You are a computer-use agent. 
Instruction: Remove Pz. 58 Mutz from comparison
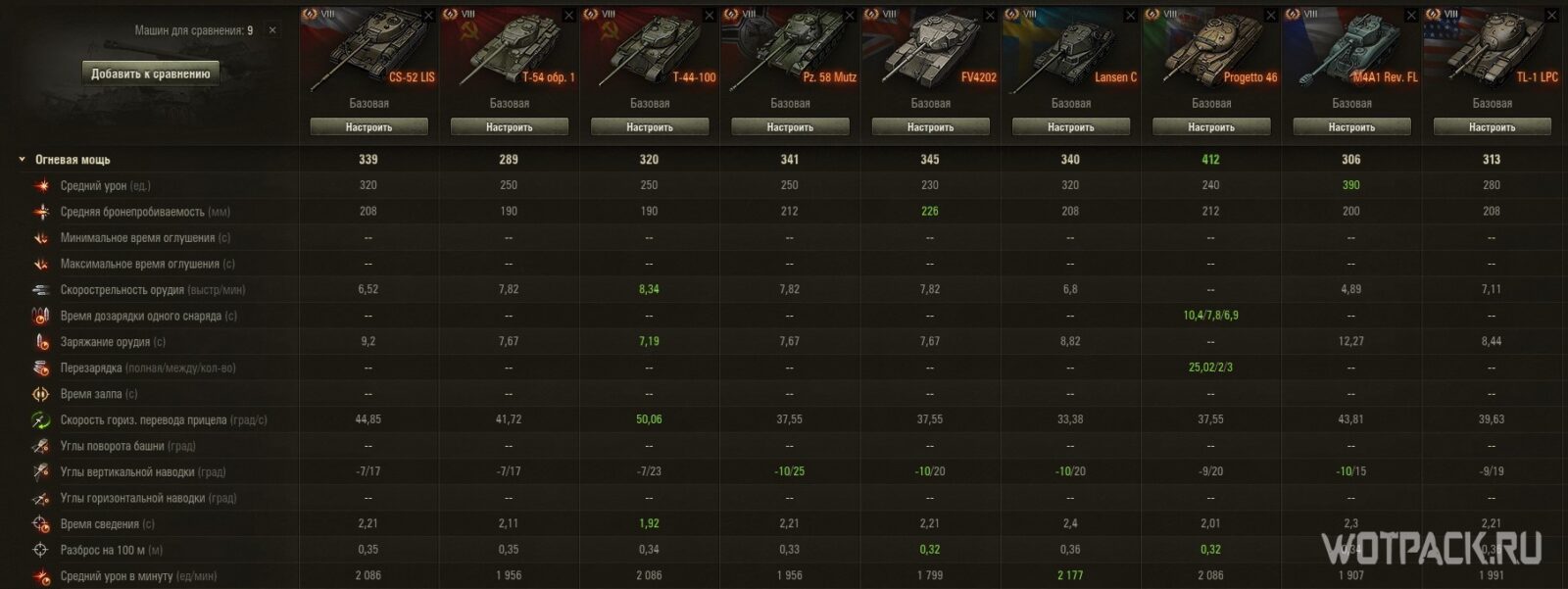pos(850,16)
